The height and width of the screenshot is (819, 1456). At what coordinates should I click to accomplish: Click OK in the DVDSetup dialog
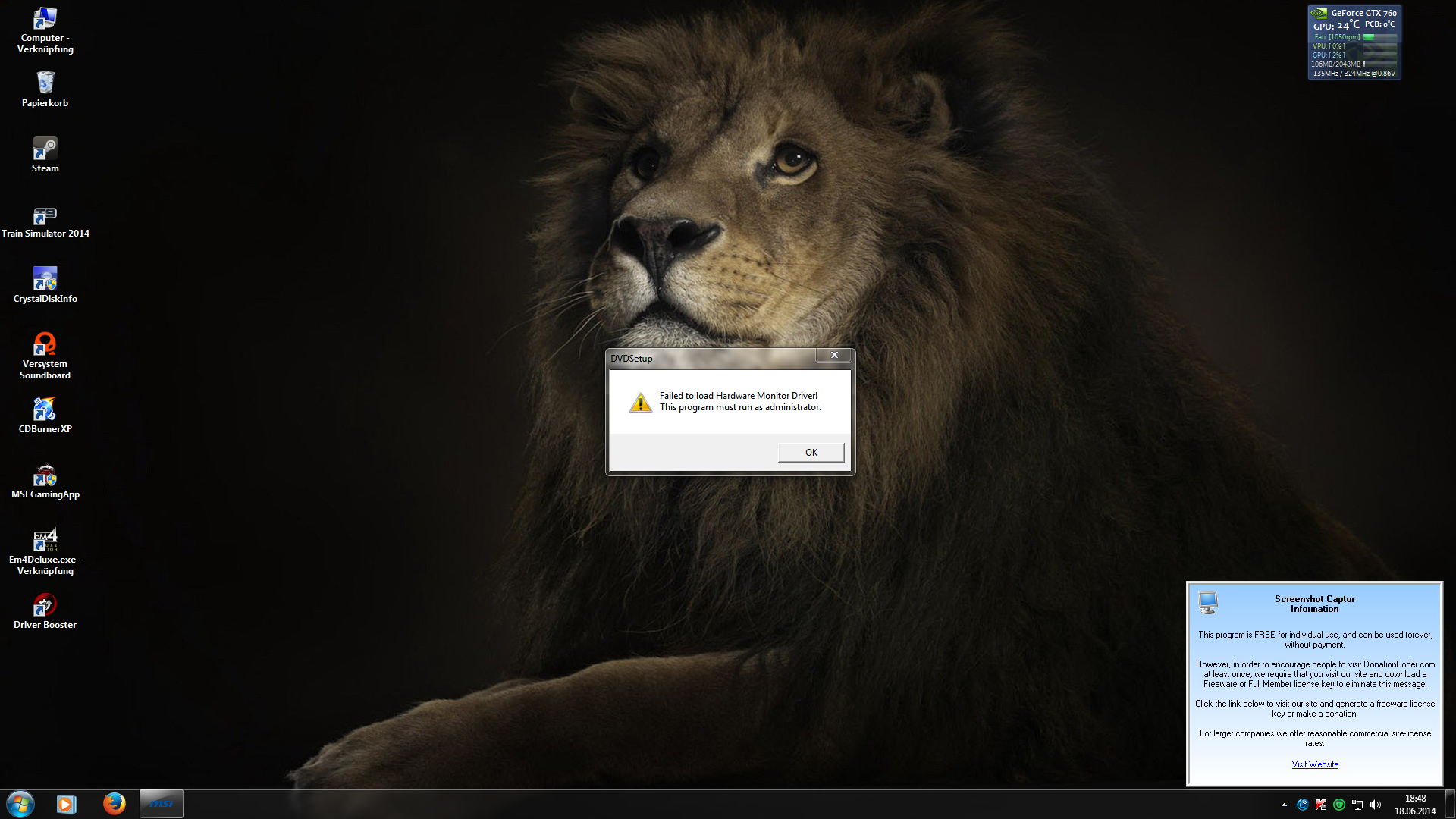point(811,453)
